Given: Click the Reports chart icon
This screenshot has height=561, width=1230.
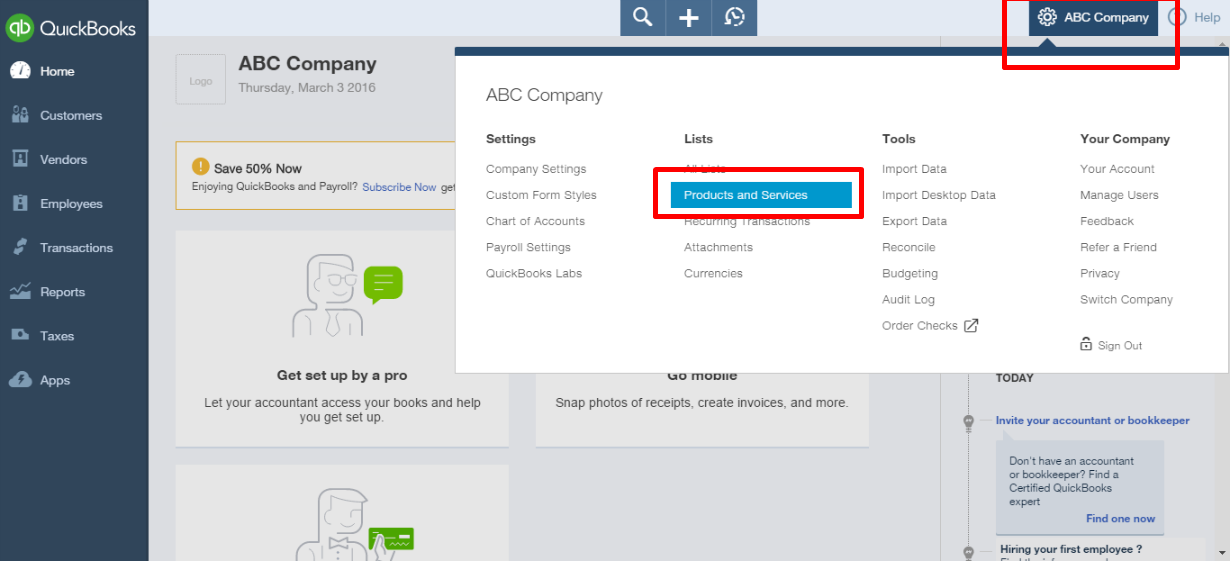Looking at the screenshot, I should pos(20,292).
